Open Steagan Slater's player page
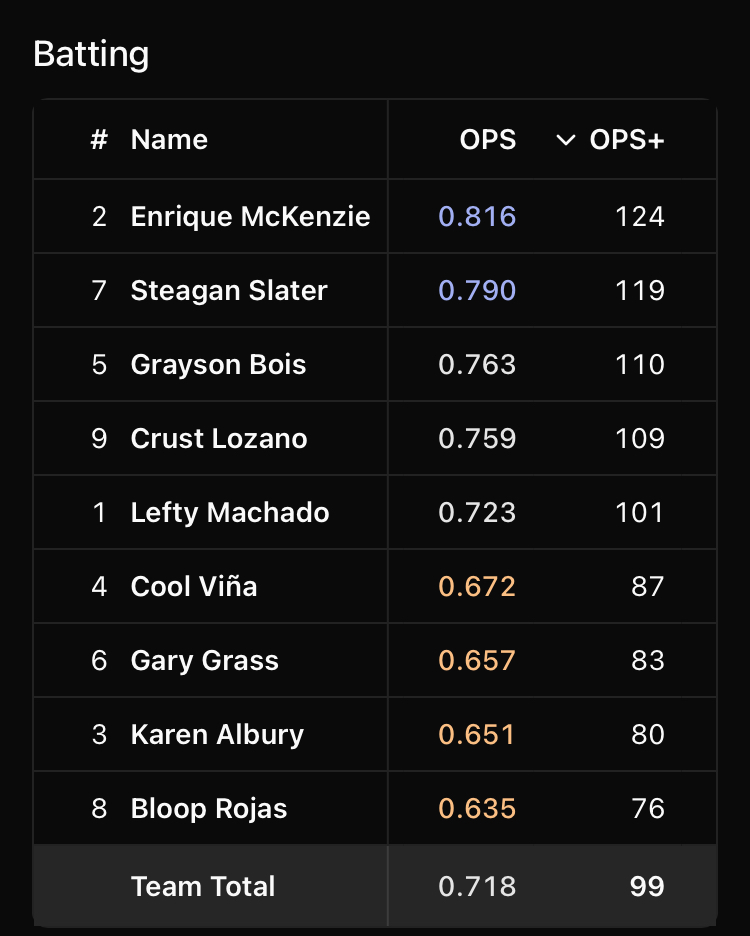This screenshot has height=936, width=750. [229, 290]
